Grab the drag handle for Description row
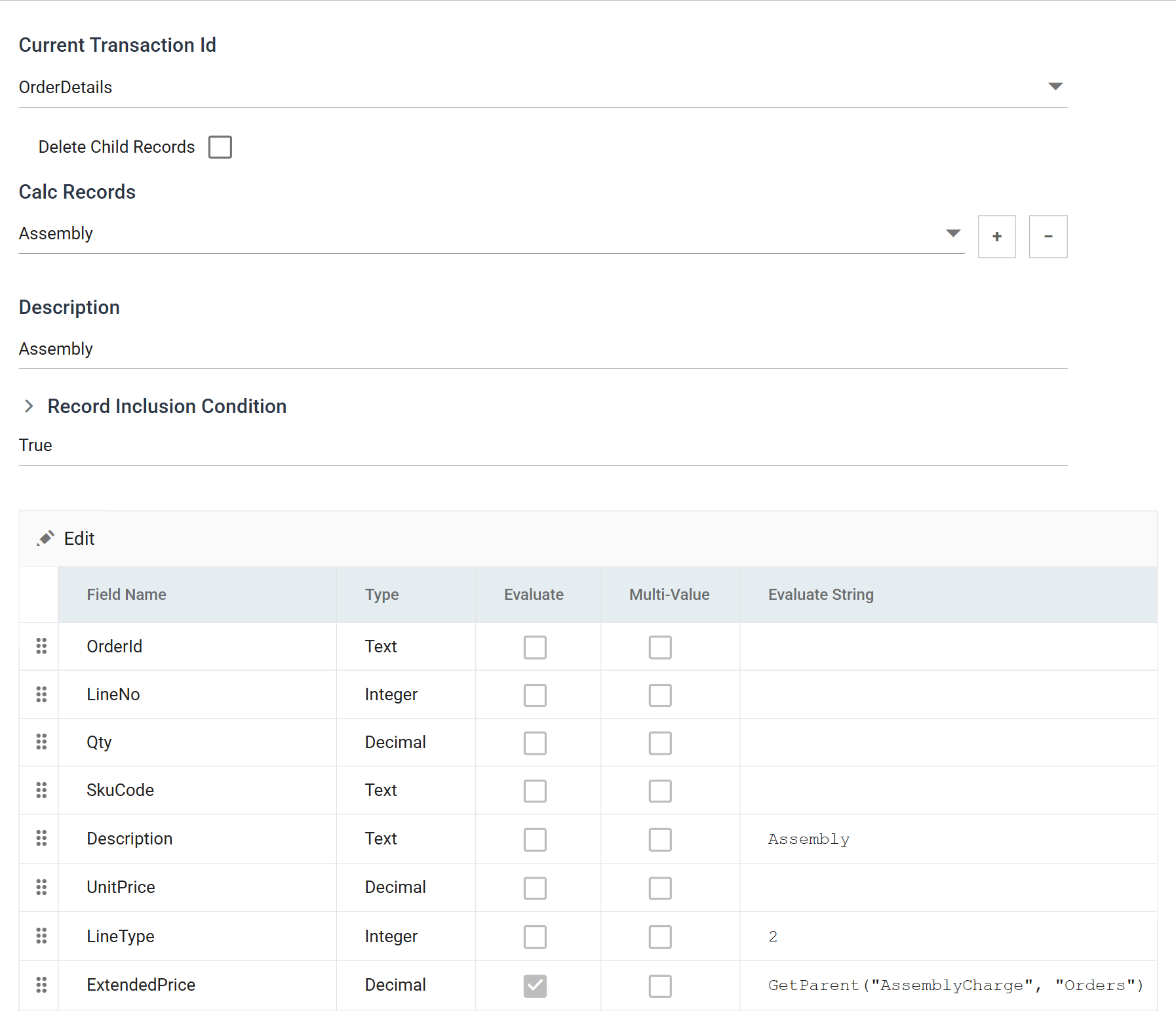The width and height of the screenshot is (1176, 1011). pos(41,838)
